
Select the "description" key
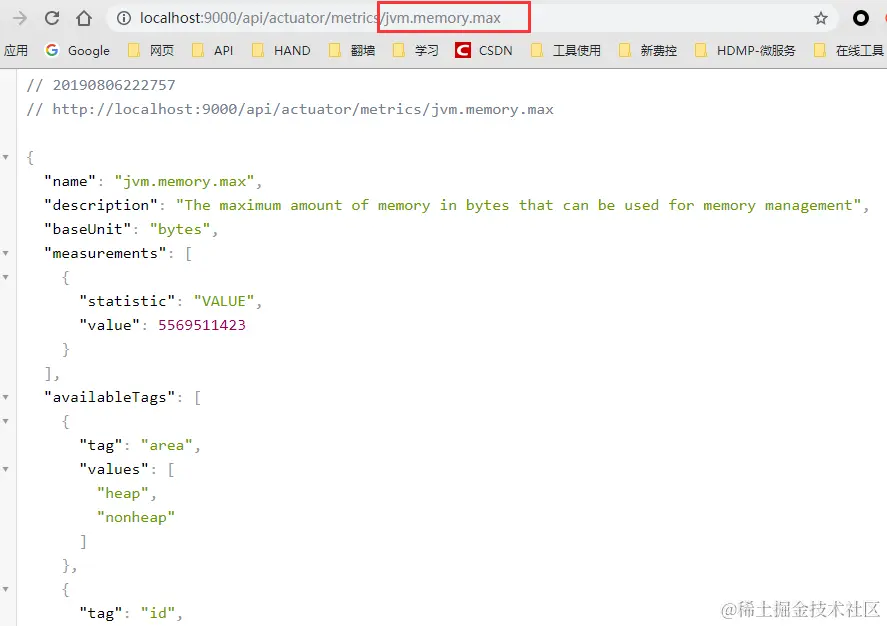click(x=101, y=205)
